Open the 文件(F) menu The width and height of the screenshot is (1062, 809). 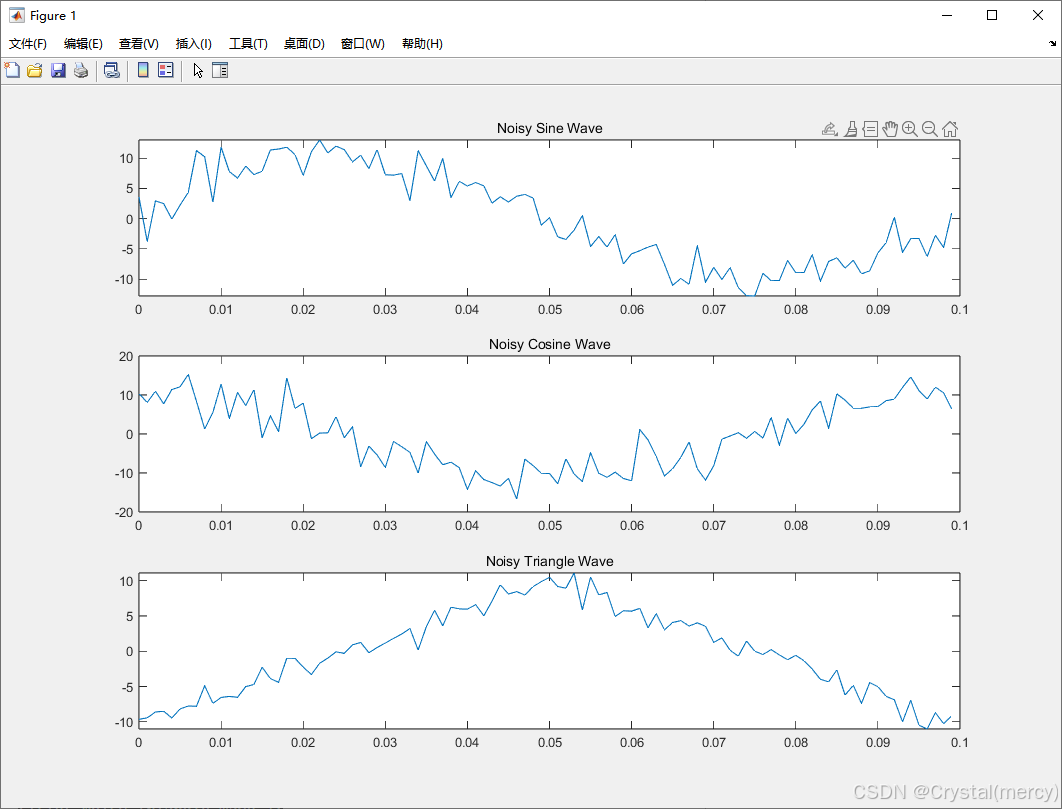pyautogui.click(x=28, y=43)
